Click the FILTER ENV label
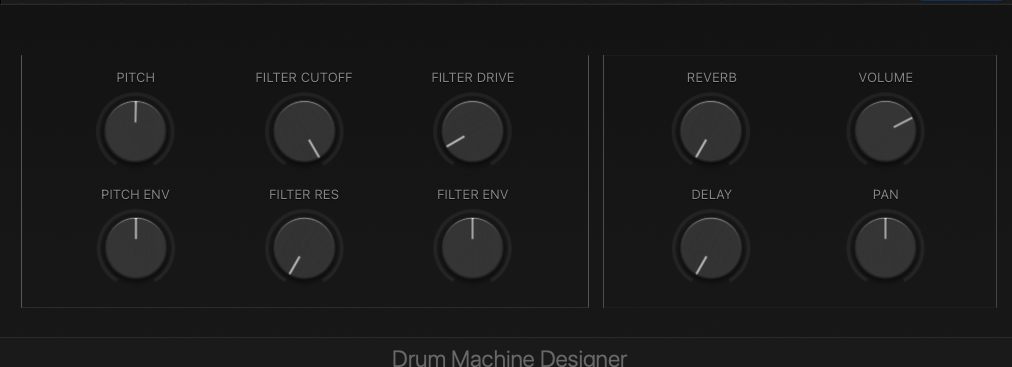The image size is (1012, 367). (x=472, y=195)
